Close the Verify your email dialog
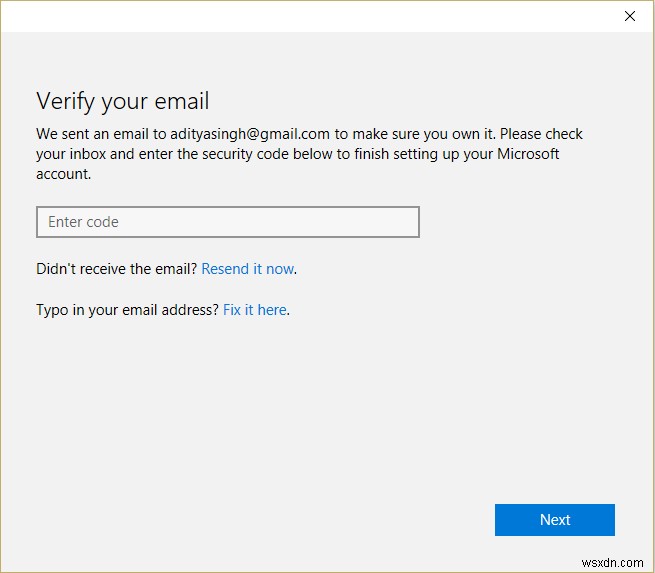The width and height of the screenshot is (655, 573). 630,16
